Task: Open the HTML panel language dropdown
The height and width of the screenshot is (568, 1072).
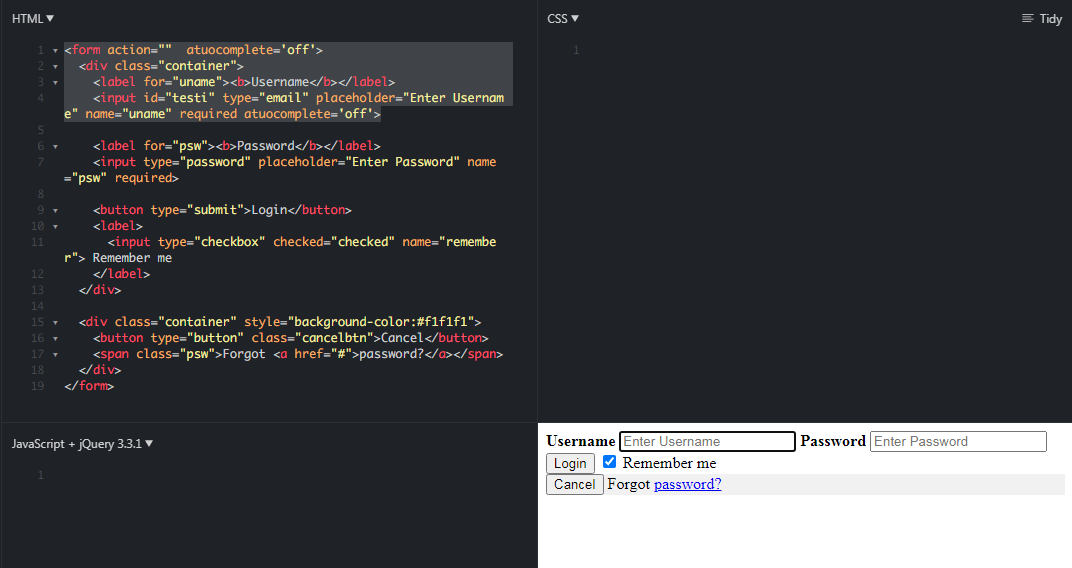Action: [x=33, y=18]
